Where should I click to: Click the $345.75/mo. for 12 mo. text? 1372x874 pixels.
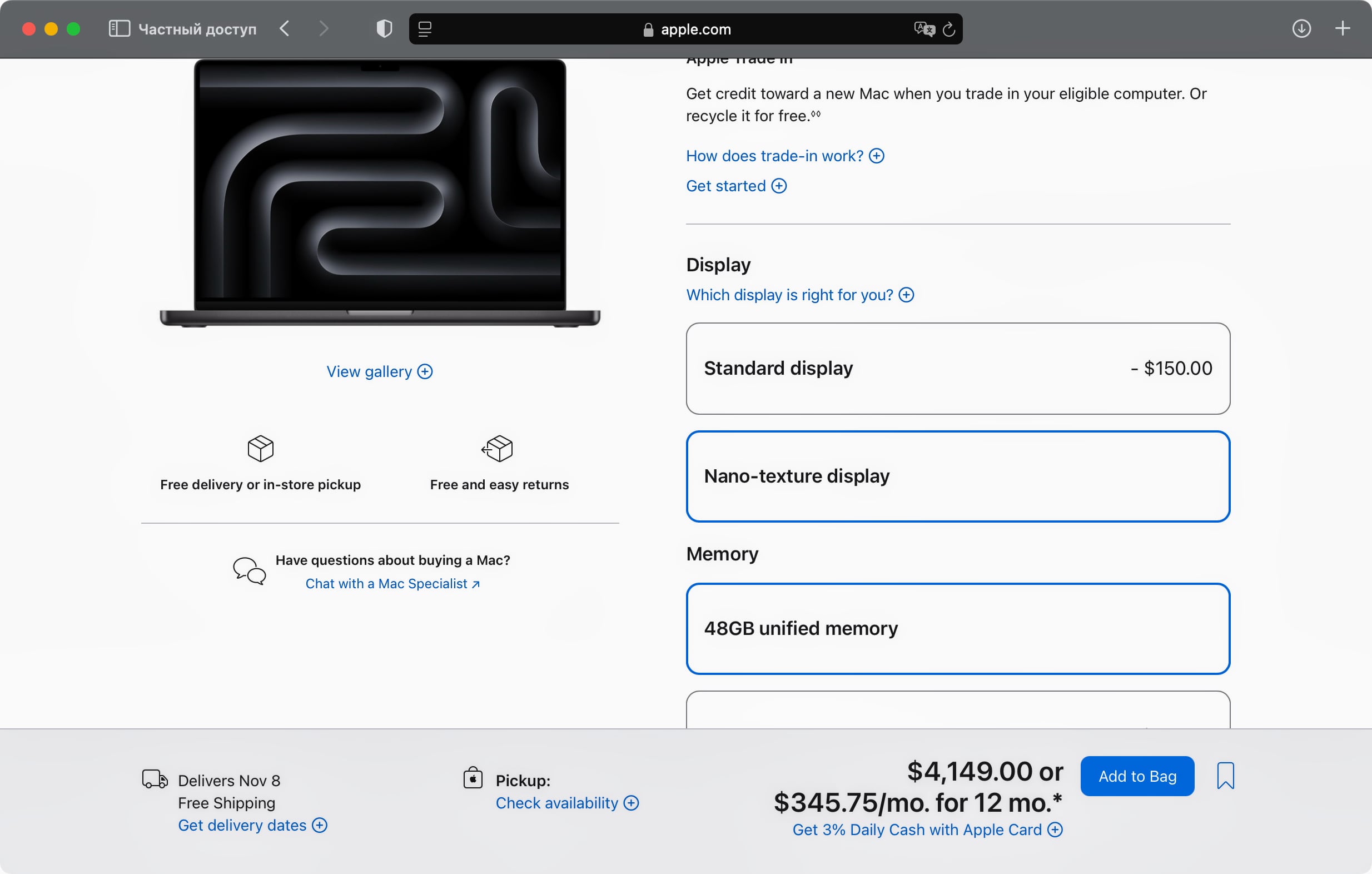tap(917, 803)
